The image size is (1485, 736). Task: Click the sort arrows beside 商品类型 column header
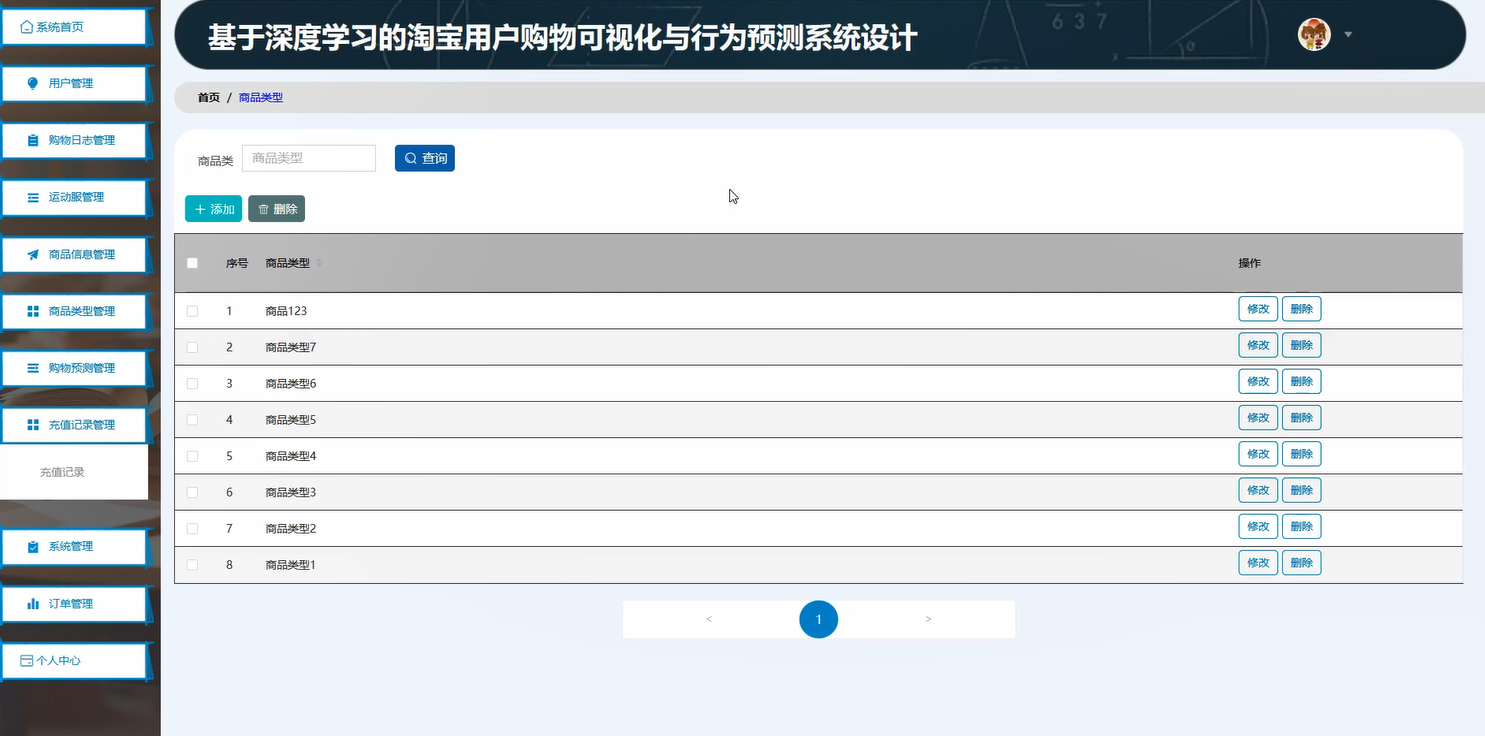(319, 263)
